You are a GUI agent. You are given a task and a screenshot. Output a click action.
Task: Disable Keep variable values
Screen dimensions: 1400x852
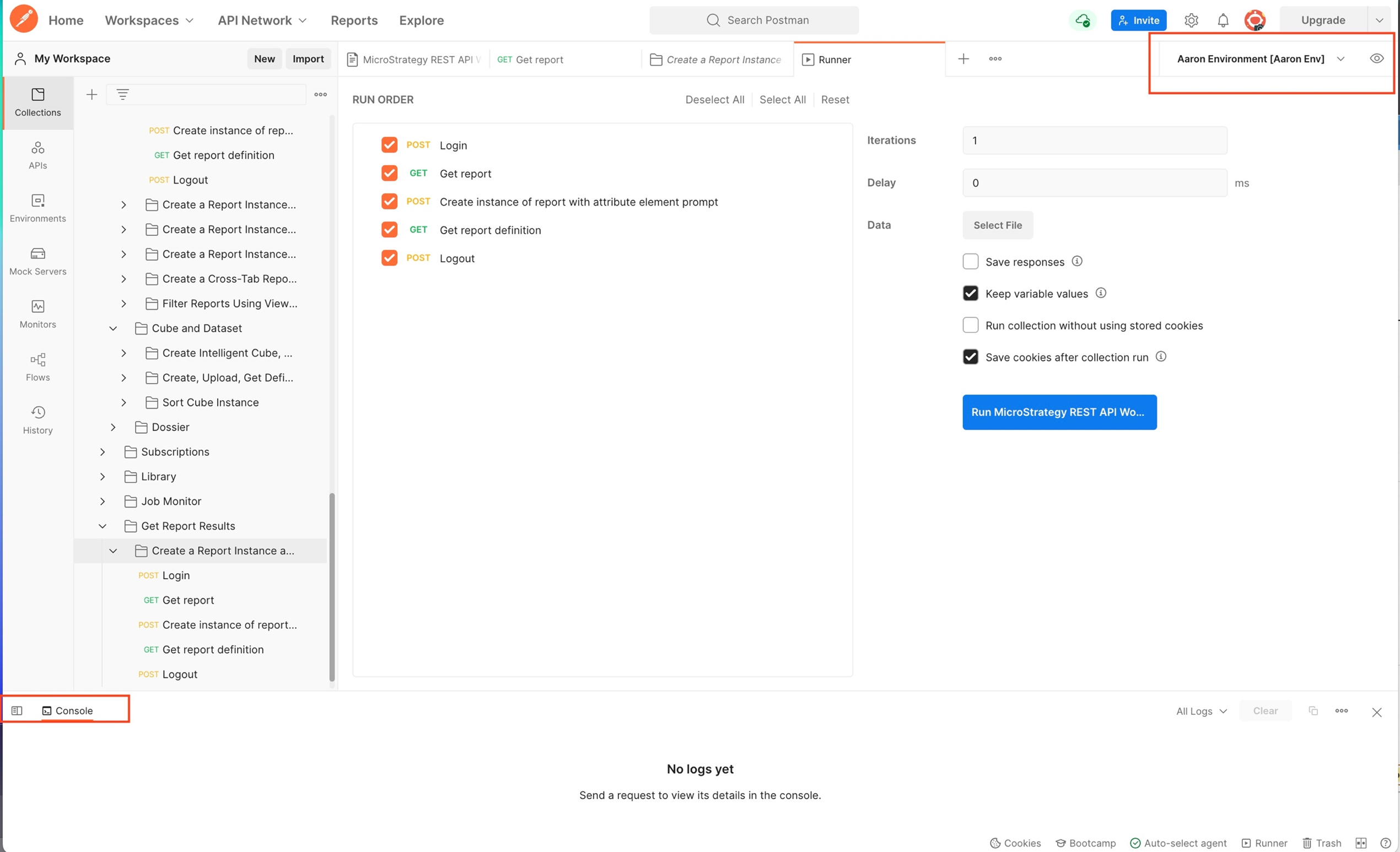pos(971,293)
